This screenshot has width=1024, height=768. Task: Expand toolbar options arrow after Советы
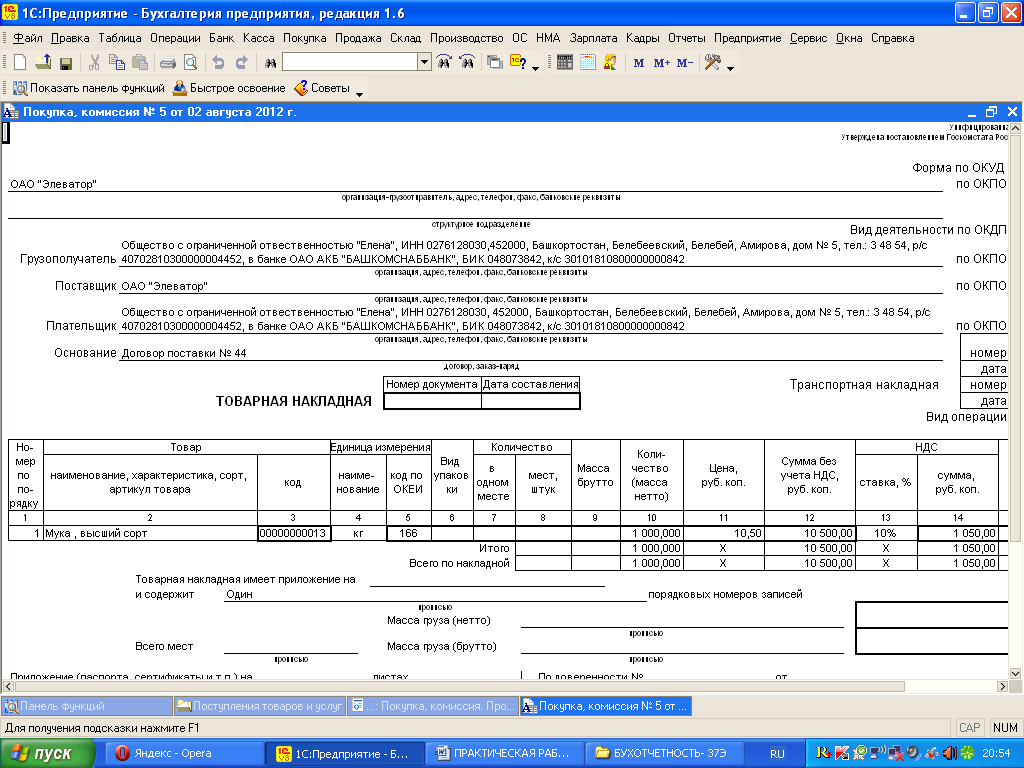[359, 93]
